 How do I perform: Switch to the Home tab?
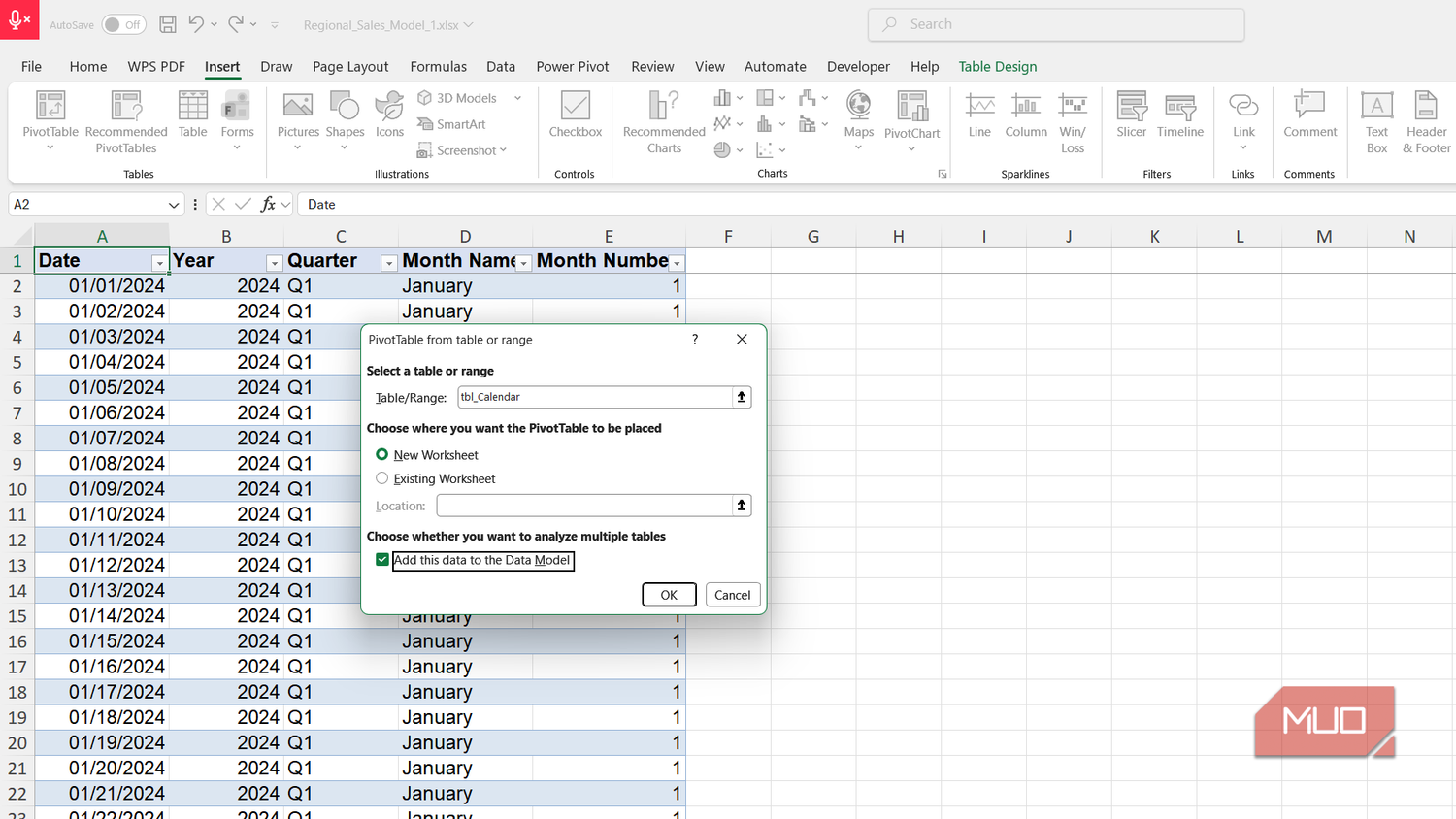[x=88, y=66]
